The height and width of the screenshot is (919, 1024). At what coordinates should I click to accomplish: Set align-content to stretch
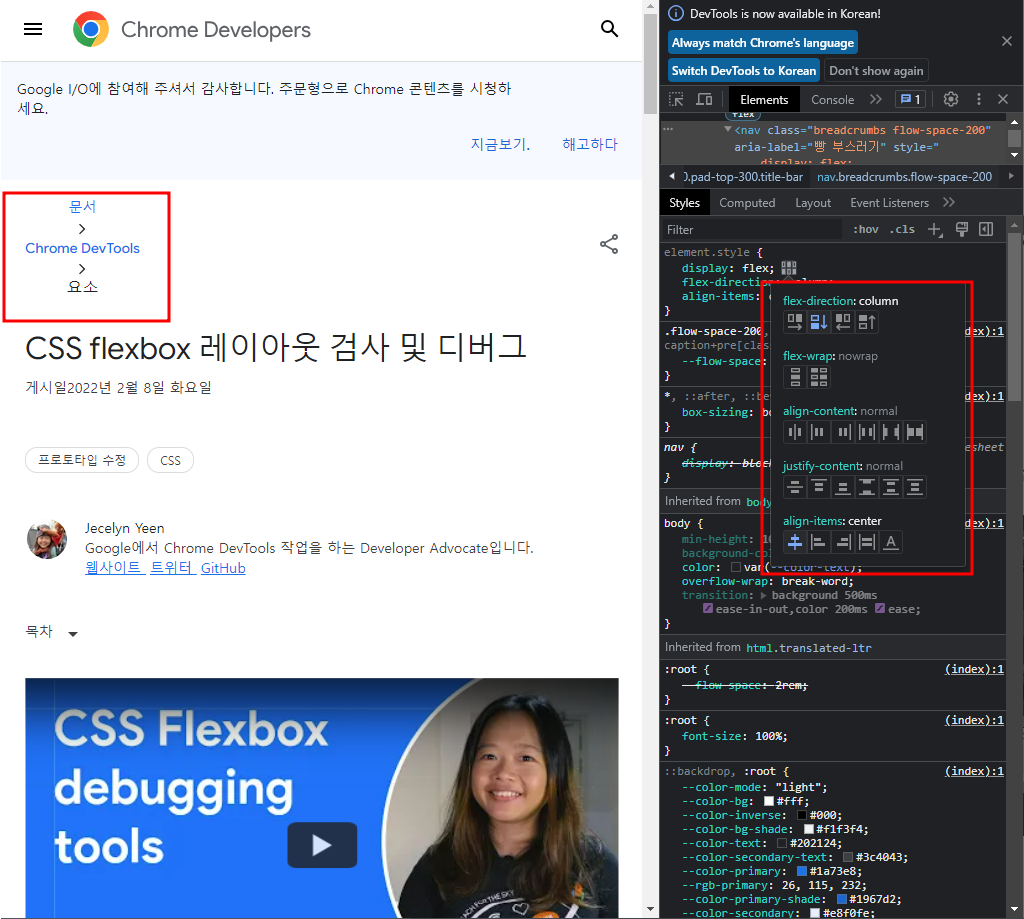tap(915, 432)
